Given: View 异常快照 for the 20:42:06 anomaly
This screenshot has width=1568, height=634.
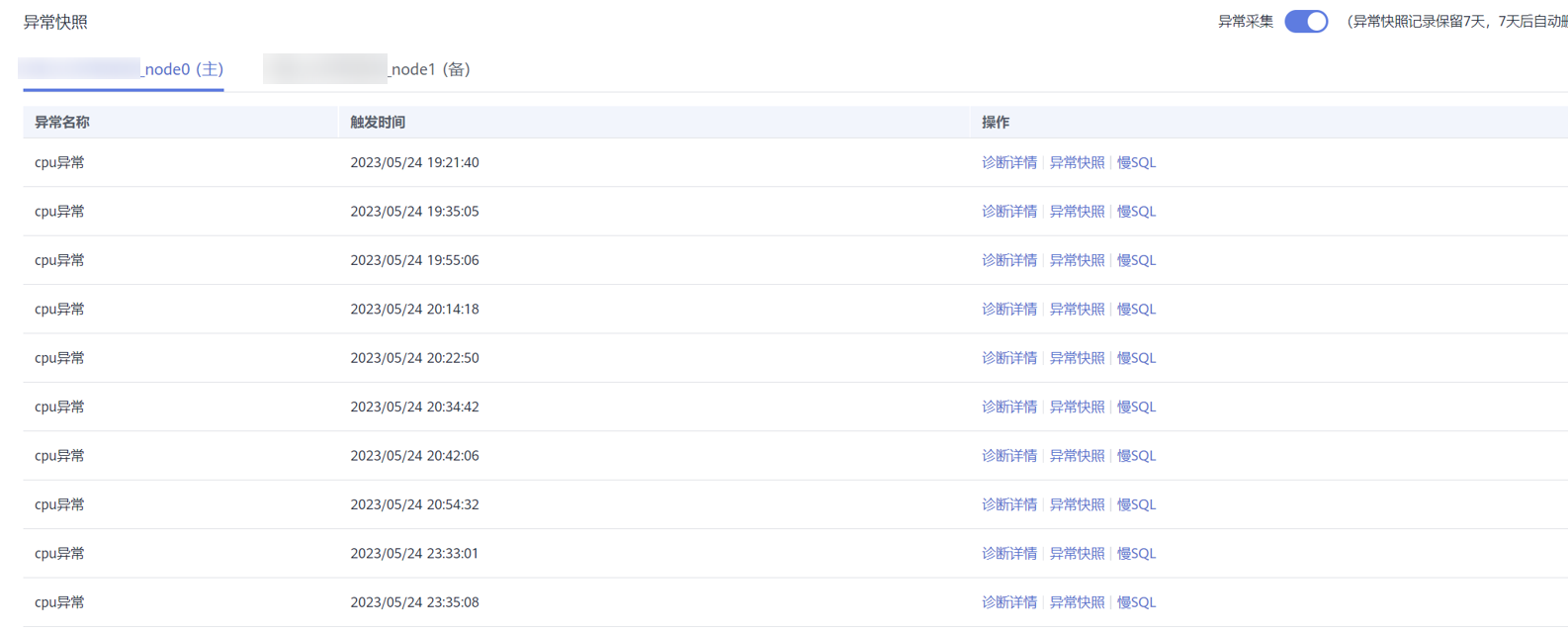Looking at the screenshot, I should (1077, 456).
